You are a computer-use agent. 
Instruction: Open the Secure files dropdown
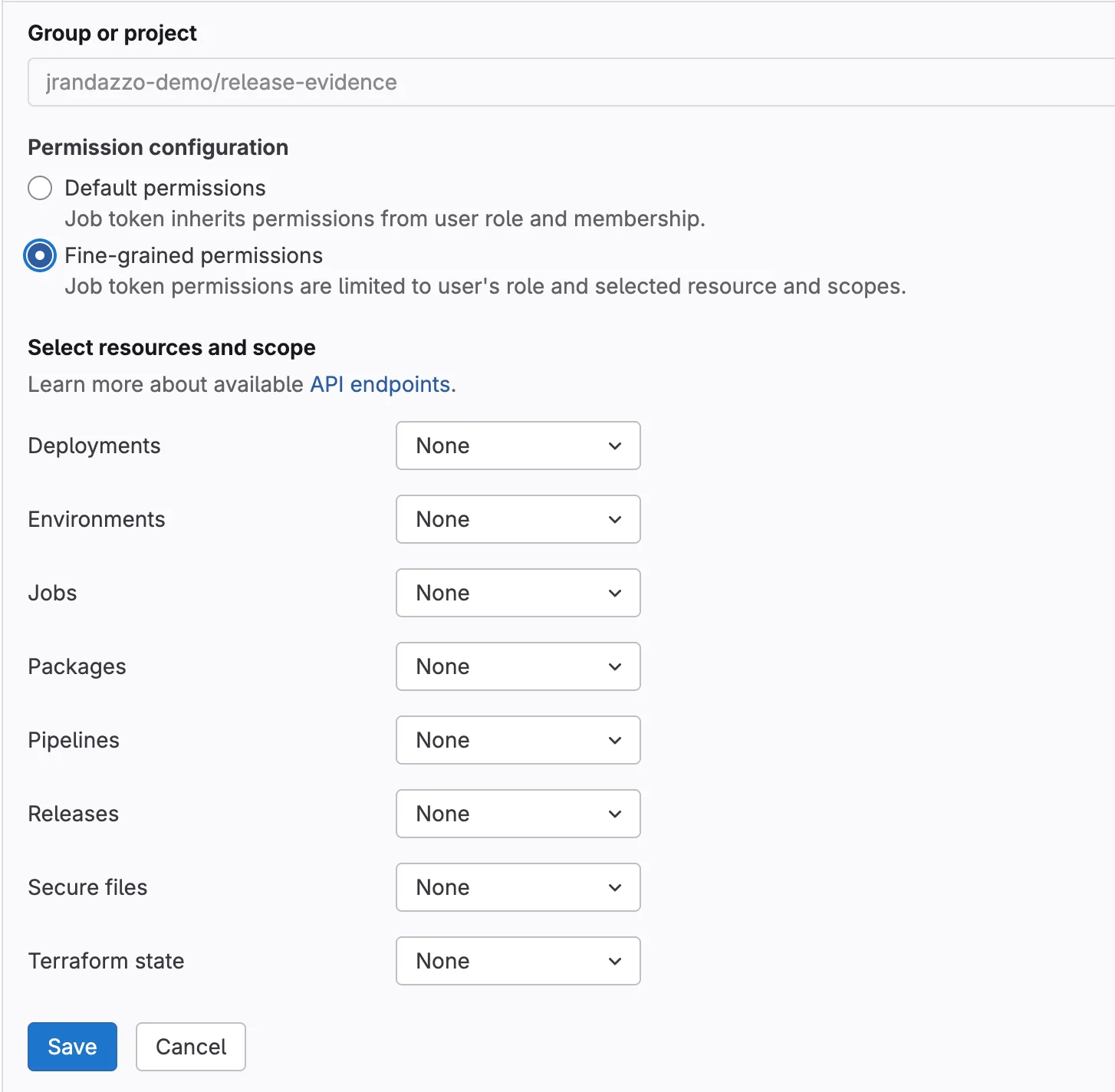click(518, 887)
